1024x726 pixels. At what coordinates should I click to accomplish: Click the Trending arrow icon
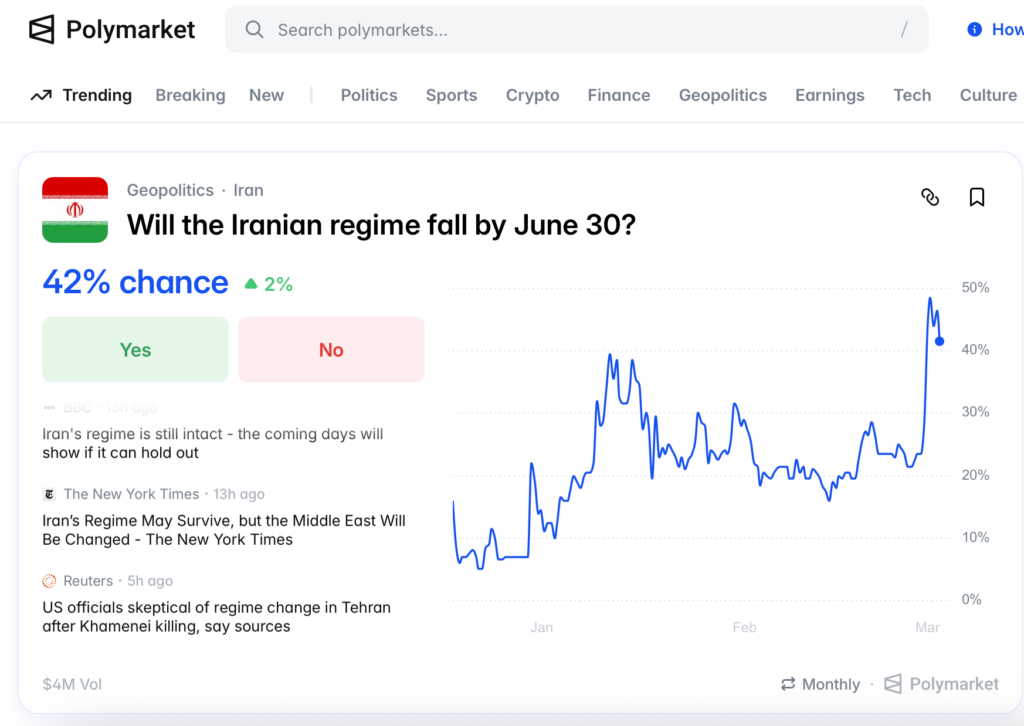41,96
